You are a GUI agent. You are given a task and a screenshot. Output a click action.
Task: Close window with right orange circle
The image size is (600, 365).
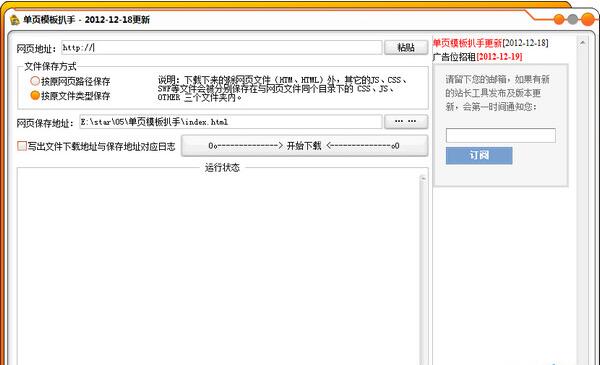tap(588, 19)
